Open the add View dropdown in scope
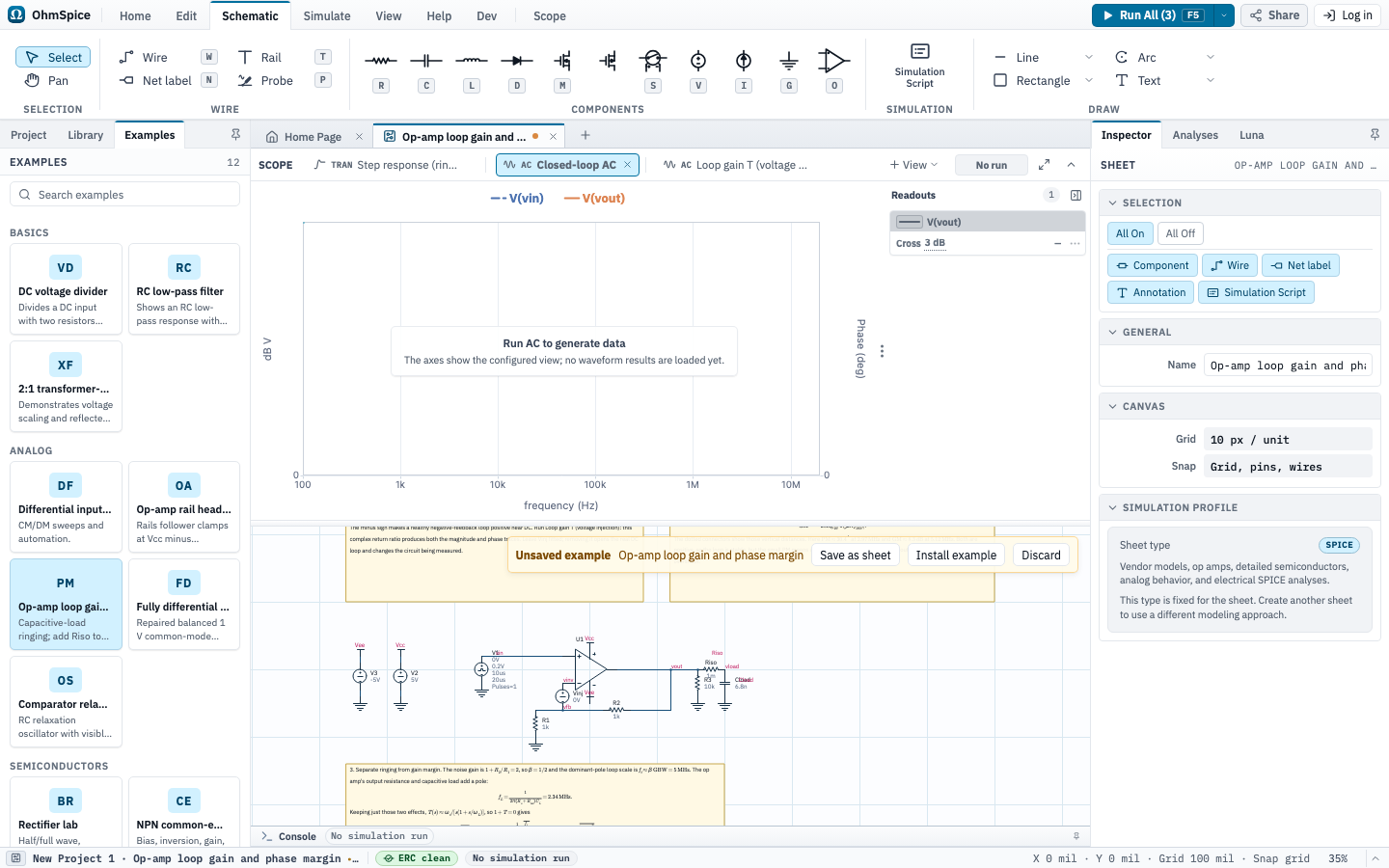Screen dimensions: 1389x868 [913, 165]
